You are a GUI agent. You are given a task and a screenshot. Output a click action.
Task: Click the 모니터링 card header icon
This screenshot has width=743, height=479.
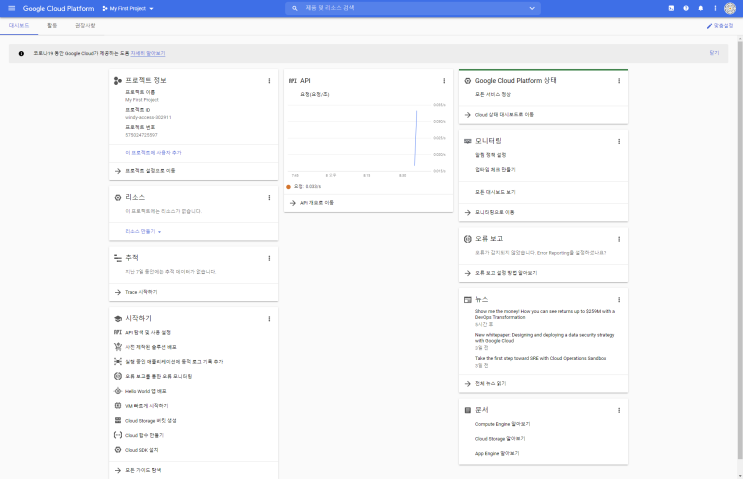tap(467, 141)
